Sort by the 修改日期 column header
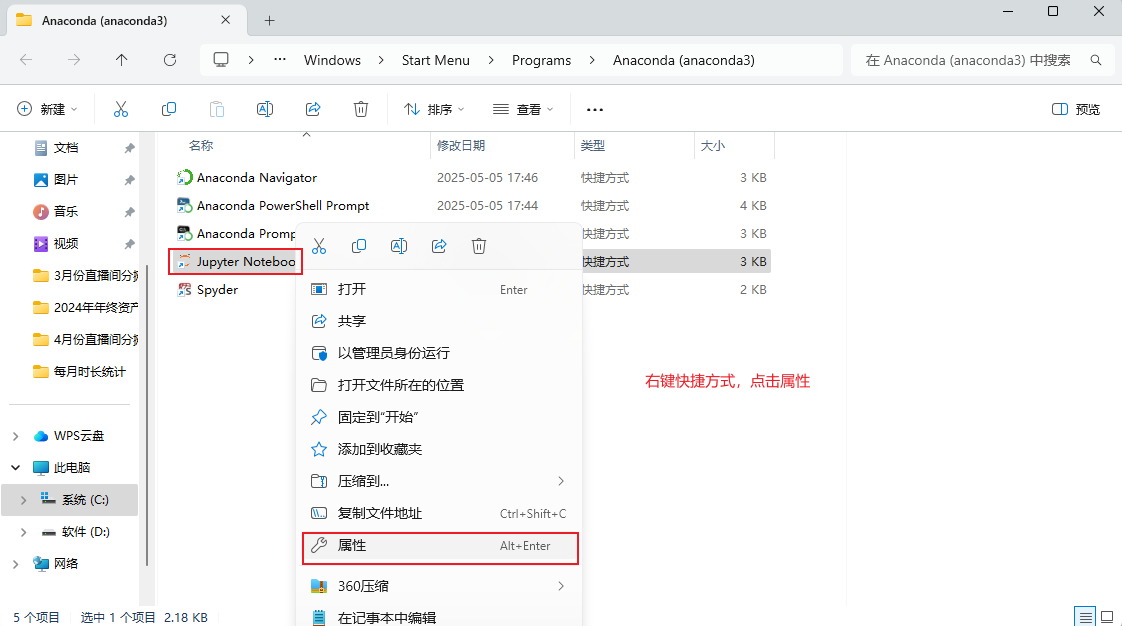The image size is (1122, 626). coord(461,146)
